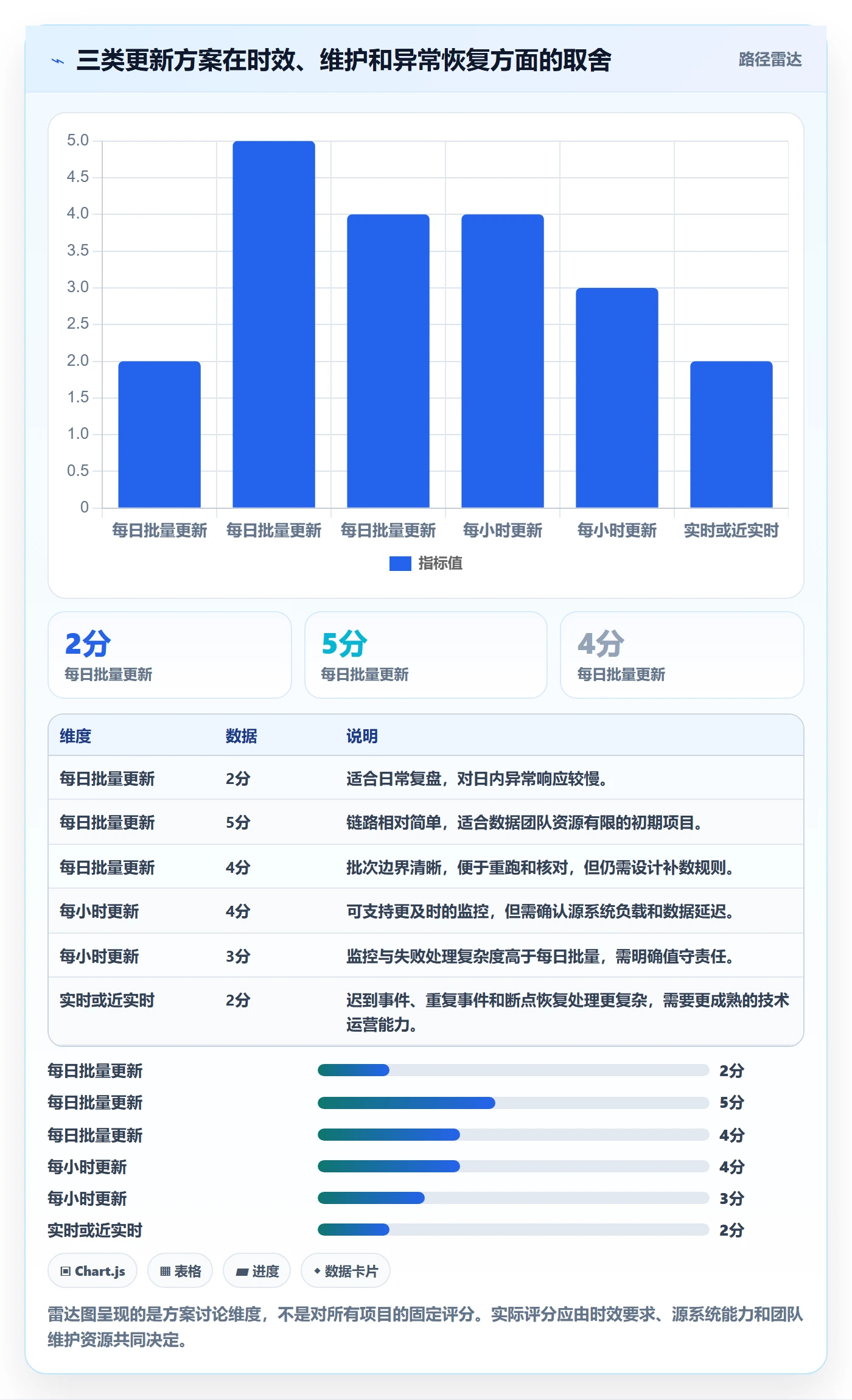Click the 每小时更新 progress bar showing 3分
Image resolution: width=852 pixels, height=1400 pixels.
[x=513, y=1198]
